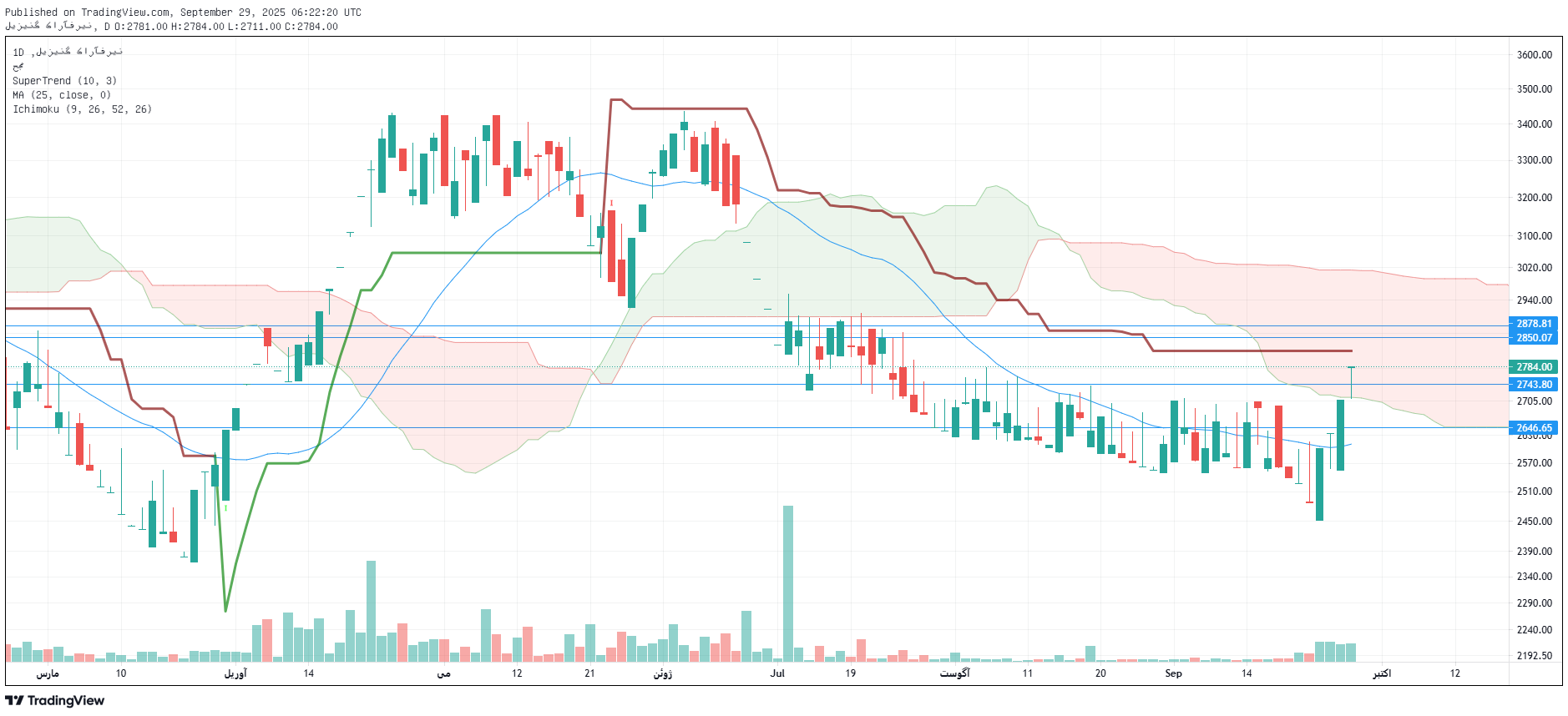Click the 2646.65 price level label
Viewport: 1568px width, 716px height.
tap(1533, 428)
